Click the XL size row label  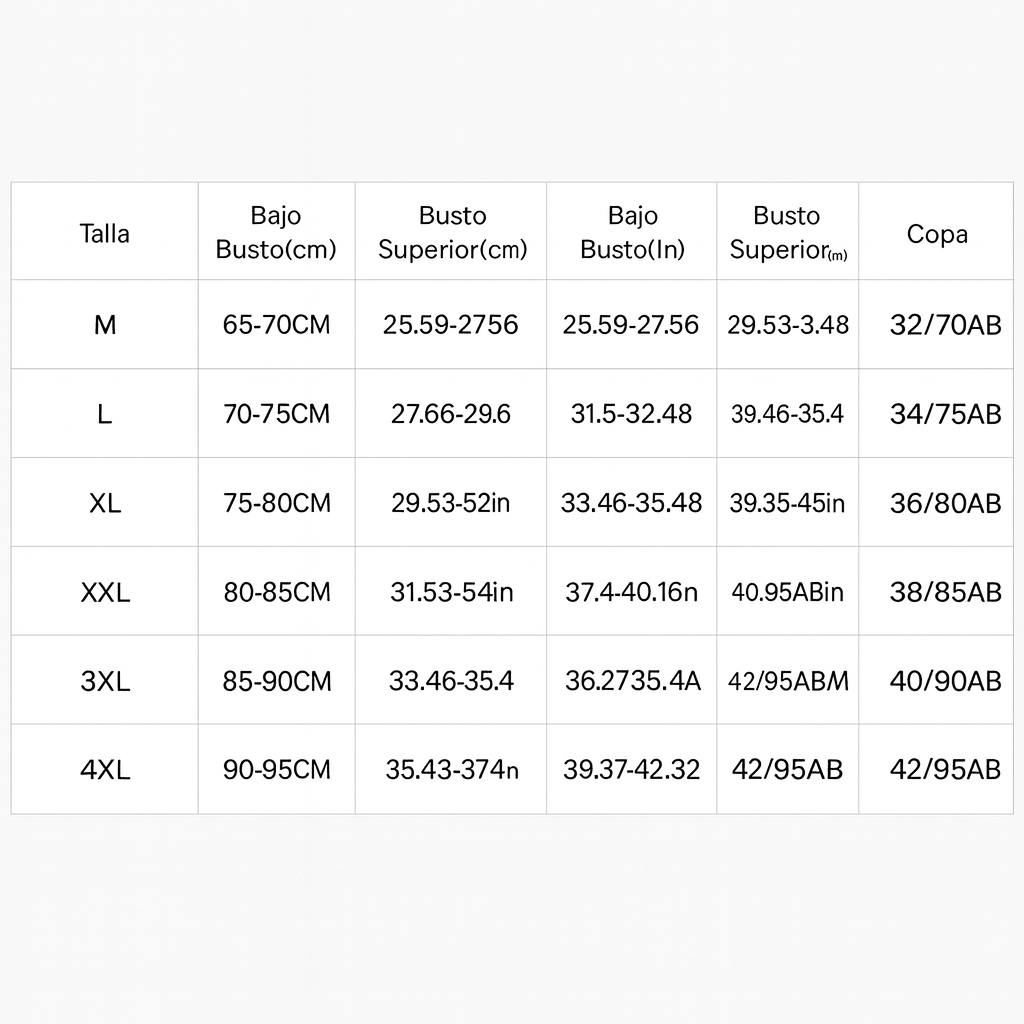coord(105,503)
